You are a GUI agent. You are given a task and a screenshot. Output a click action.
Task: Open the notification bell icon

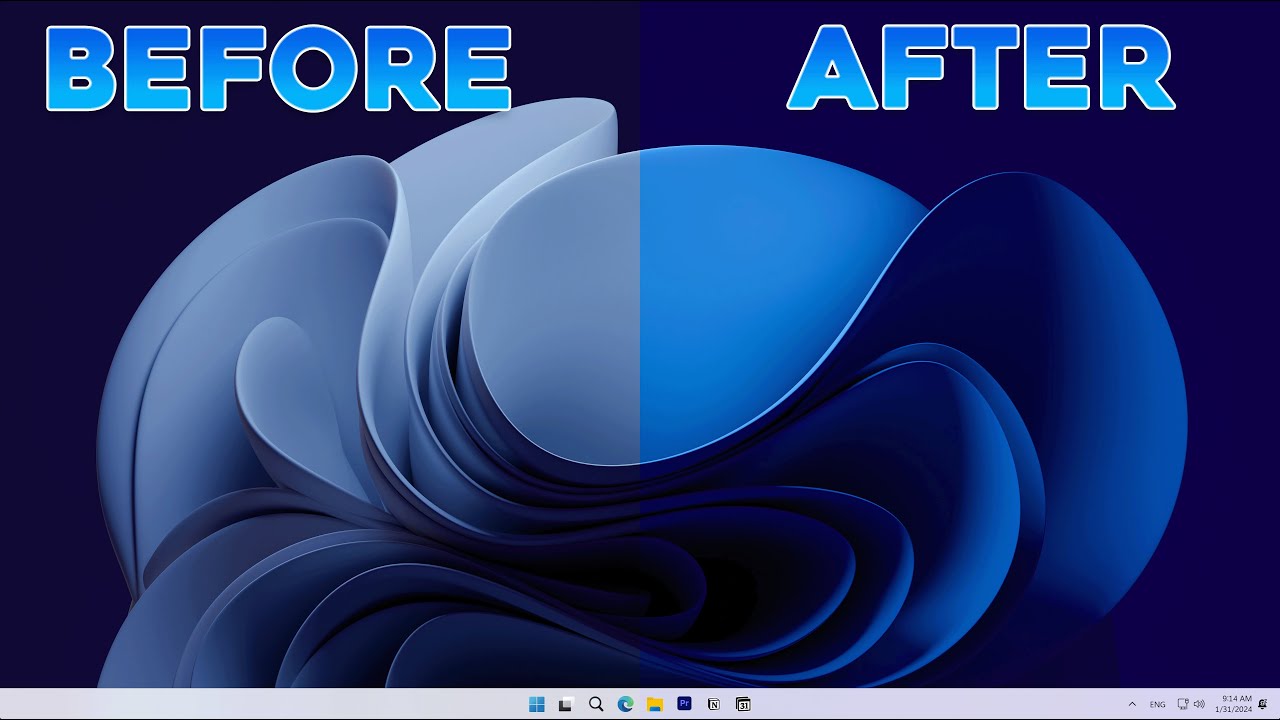tap(1263, 704)
